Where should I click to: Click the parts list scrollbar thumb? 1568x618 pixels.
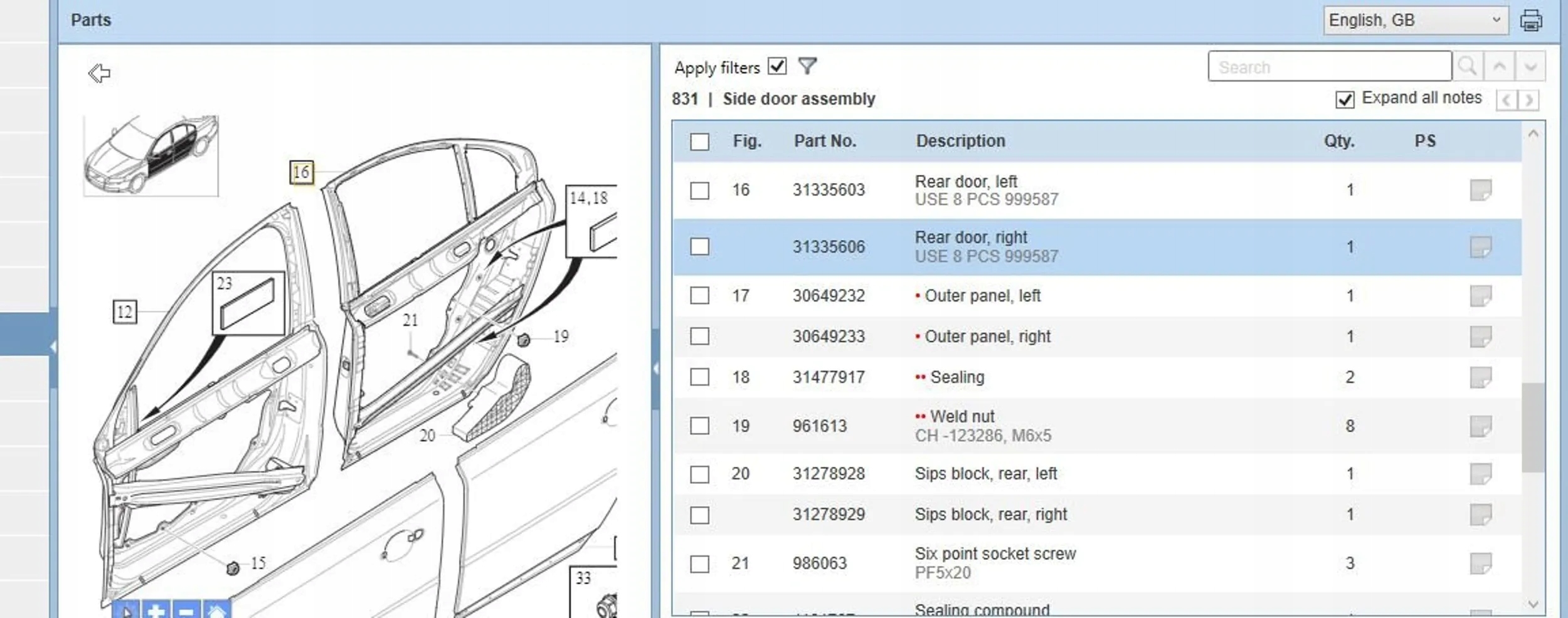click(1533, 427)
